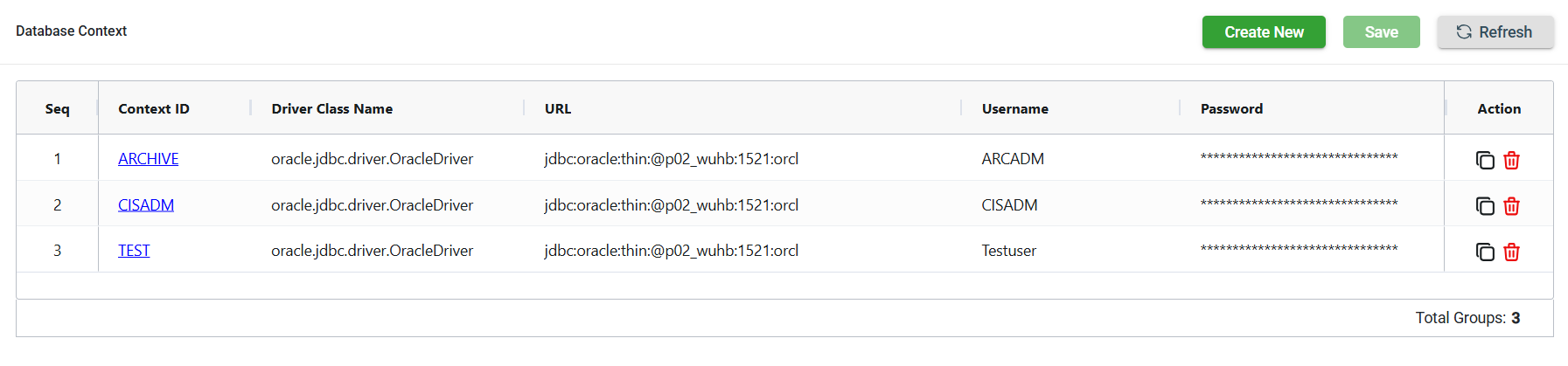
Task: Click the Username column header
Action: pyautogui.click(x=1014, y=109)
